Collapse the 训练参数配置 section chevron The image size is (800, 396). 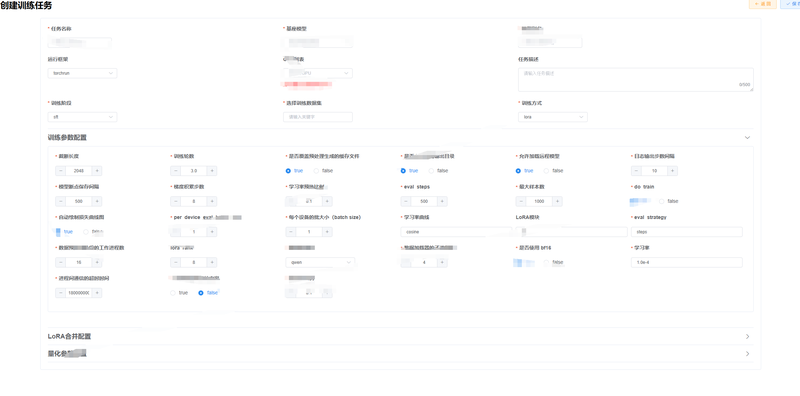tap(747, 138)
